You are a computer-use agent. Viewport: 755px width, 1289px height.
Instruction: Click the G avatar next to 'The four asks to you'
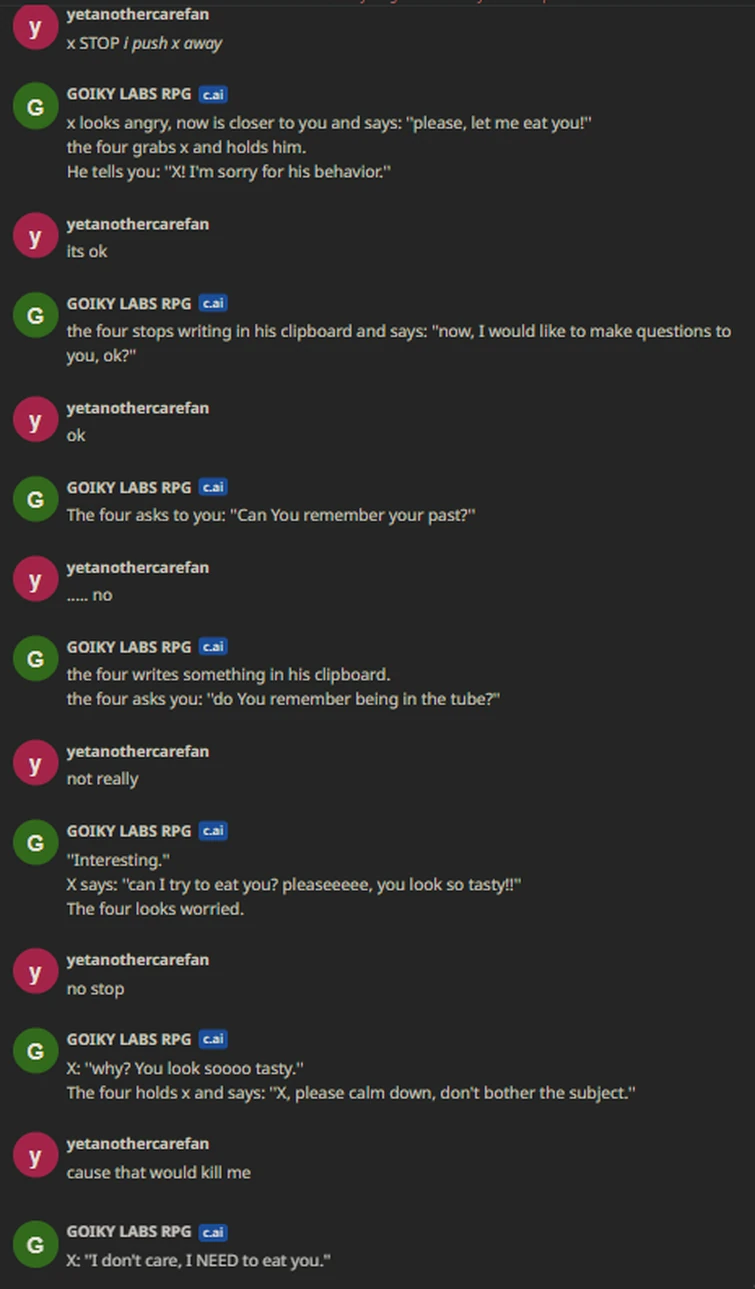(x=35, y=498)
